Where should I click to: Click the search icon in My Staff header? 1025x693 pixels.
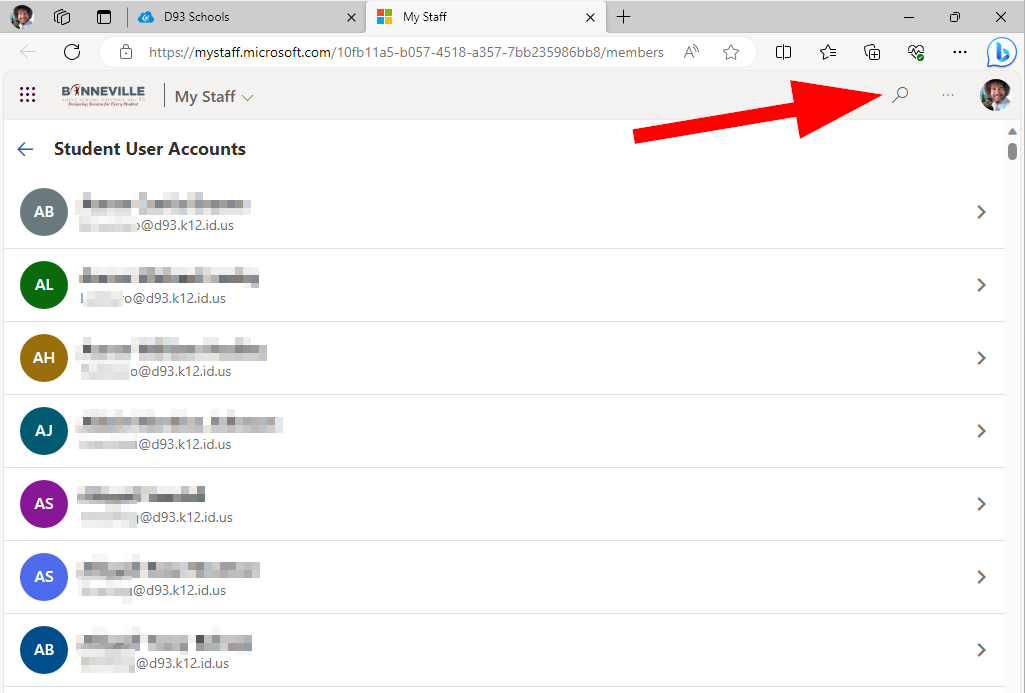899,94
